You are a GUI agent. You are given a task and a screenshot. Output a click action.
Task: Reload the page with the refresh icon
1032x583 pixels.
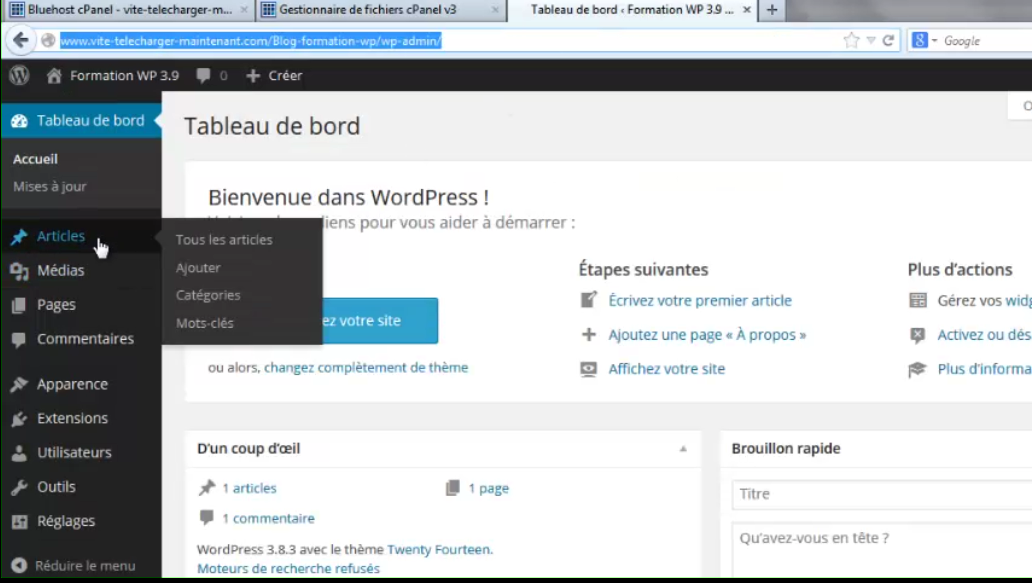coord(888,41)
